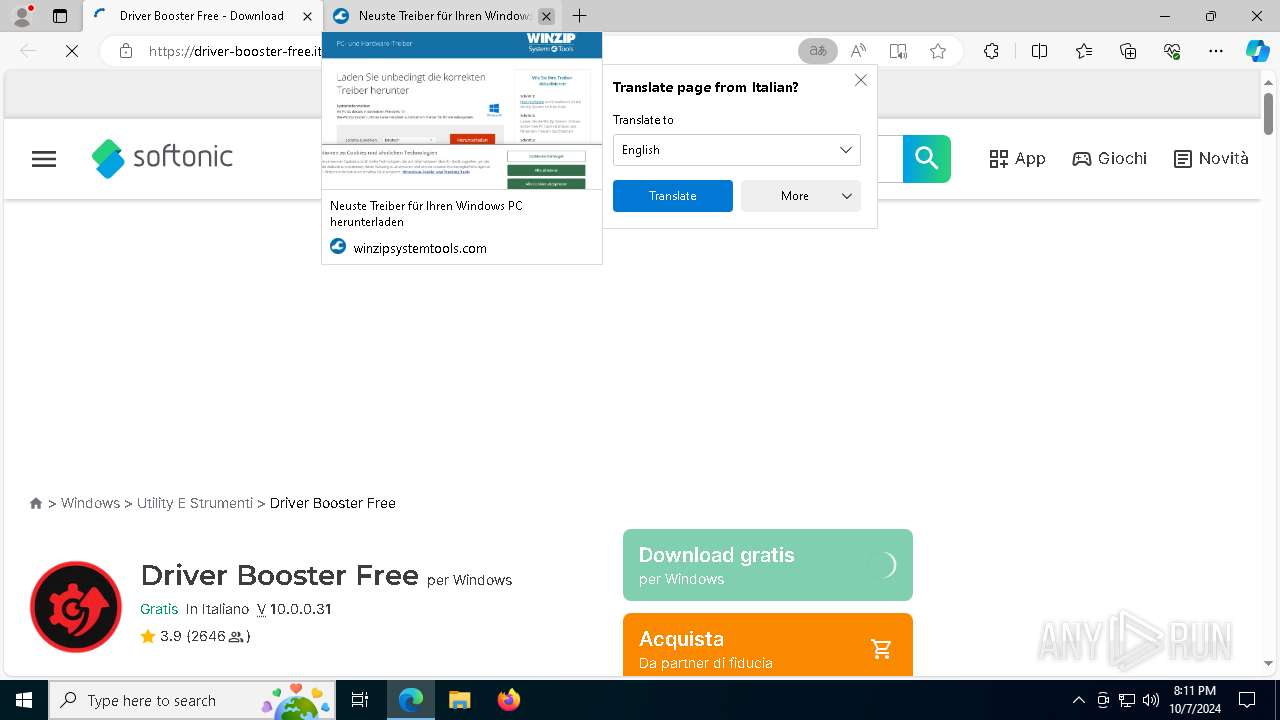Click the taskbar clock
This screenshot has width=1280, height=720.
point(1195,700)
